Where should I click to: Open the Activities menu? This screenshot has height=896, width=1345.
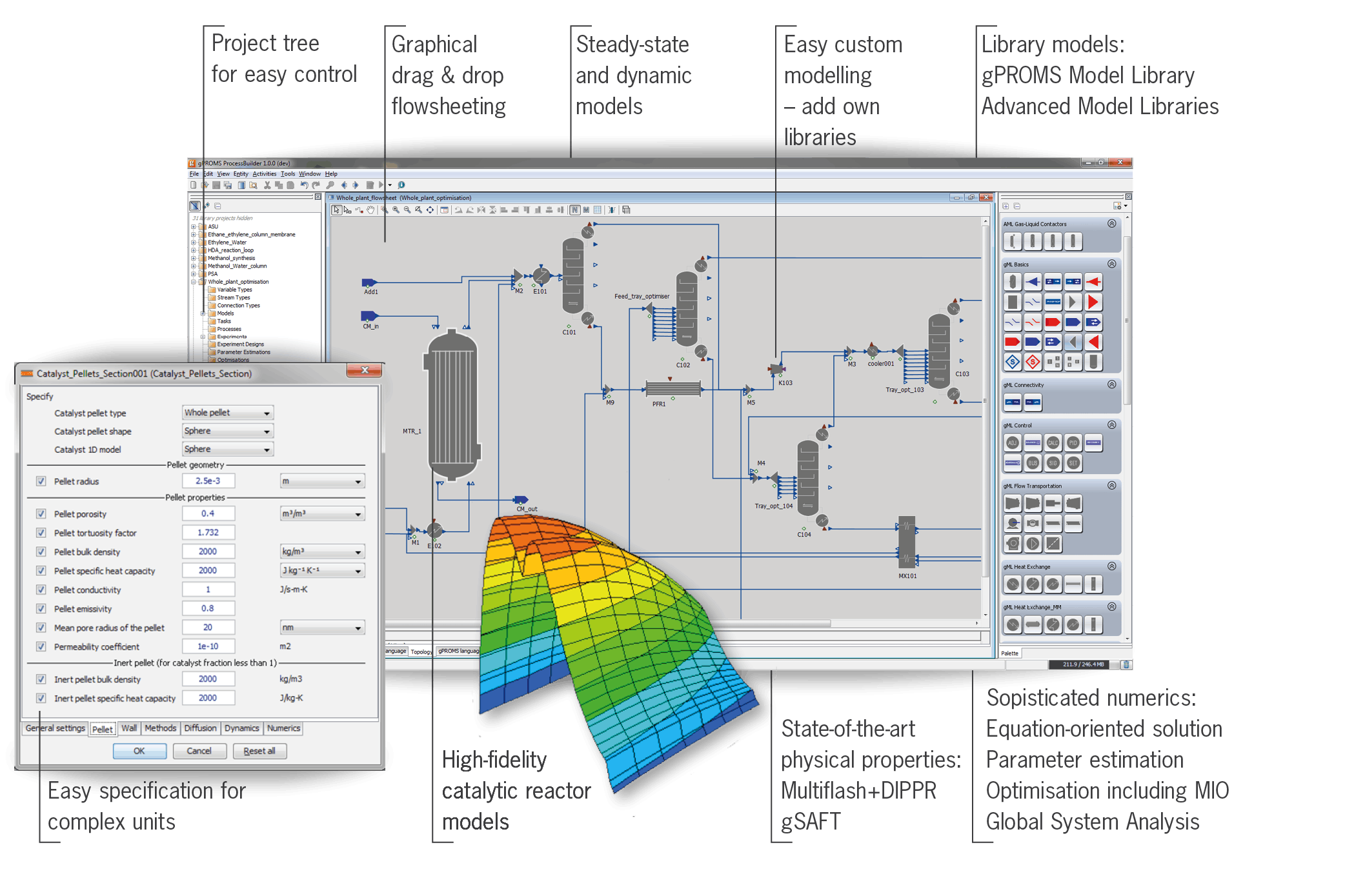click(x=264, y=174)
